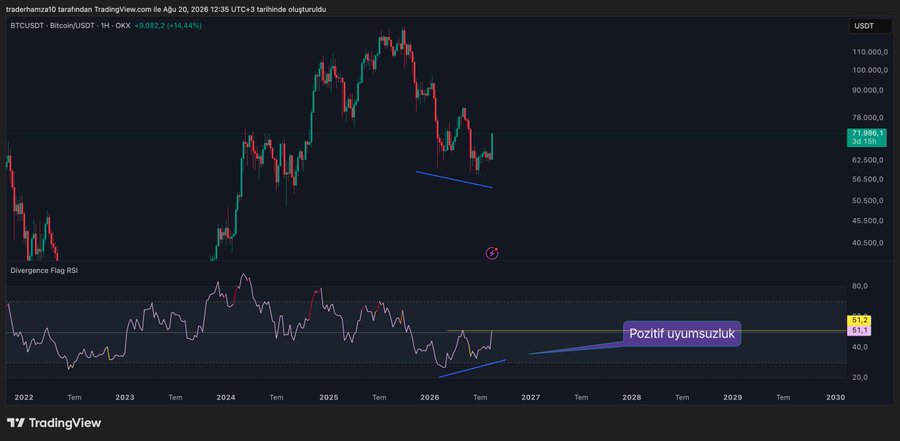Click the 2030 time axis label
The width and height of the screenshot is (900, 441).
835,397
